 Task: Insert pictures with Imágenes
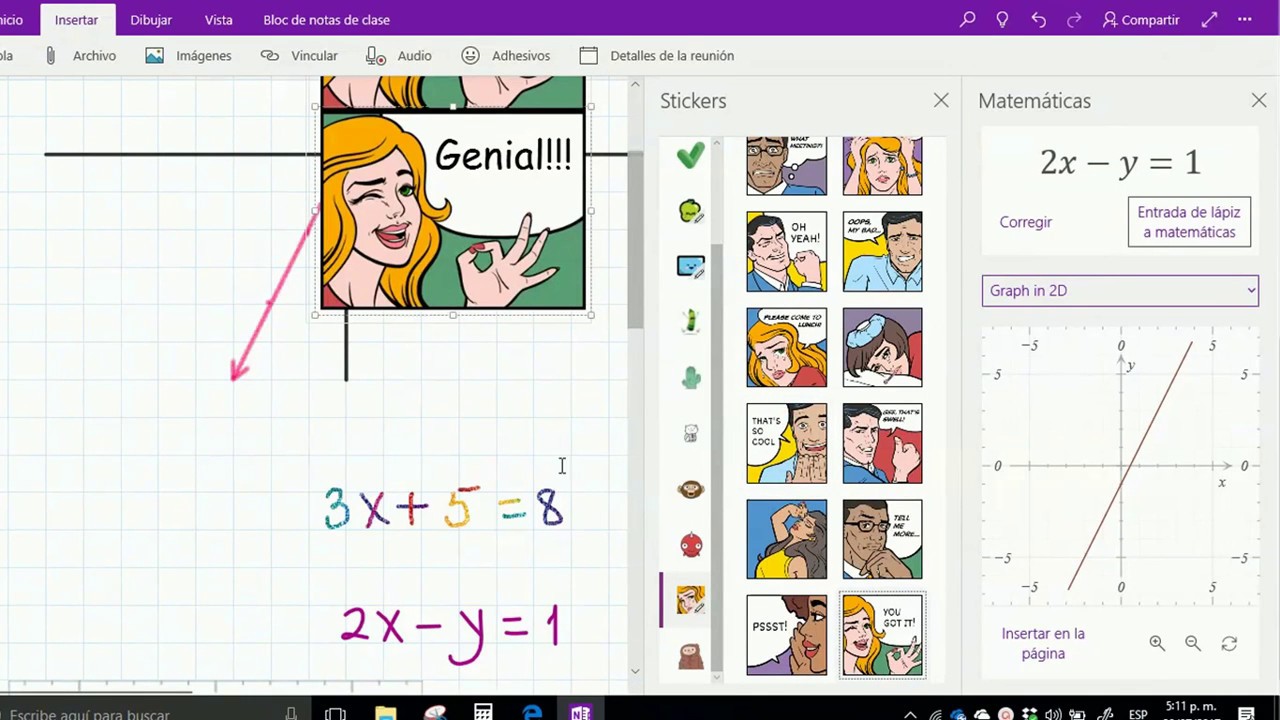(x=188, y=56)
